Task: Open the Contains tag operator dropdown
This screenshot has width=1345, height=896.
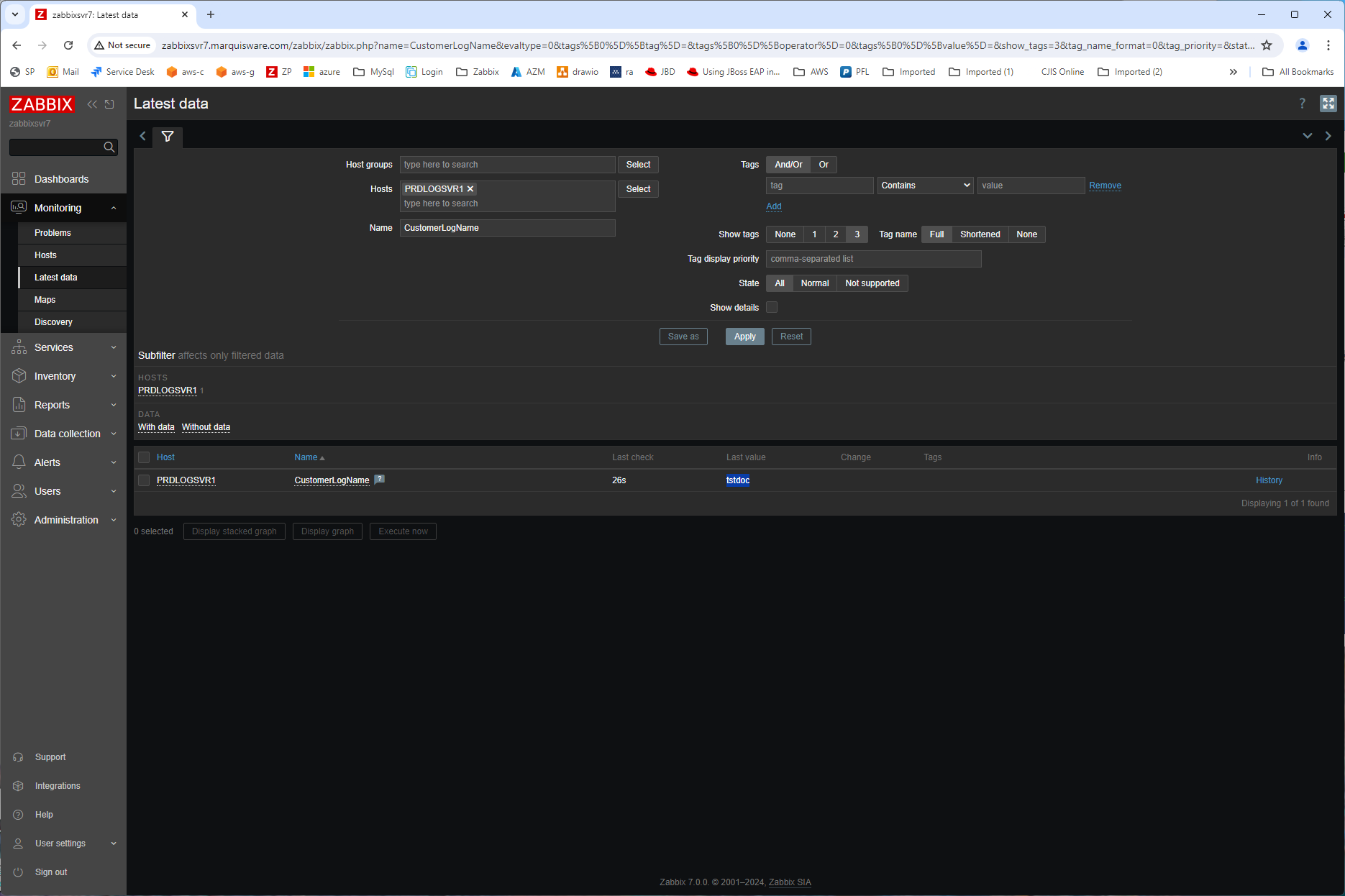Action: click(x=925, y=186)
